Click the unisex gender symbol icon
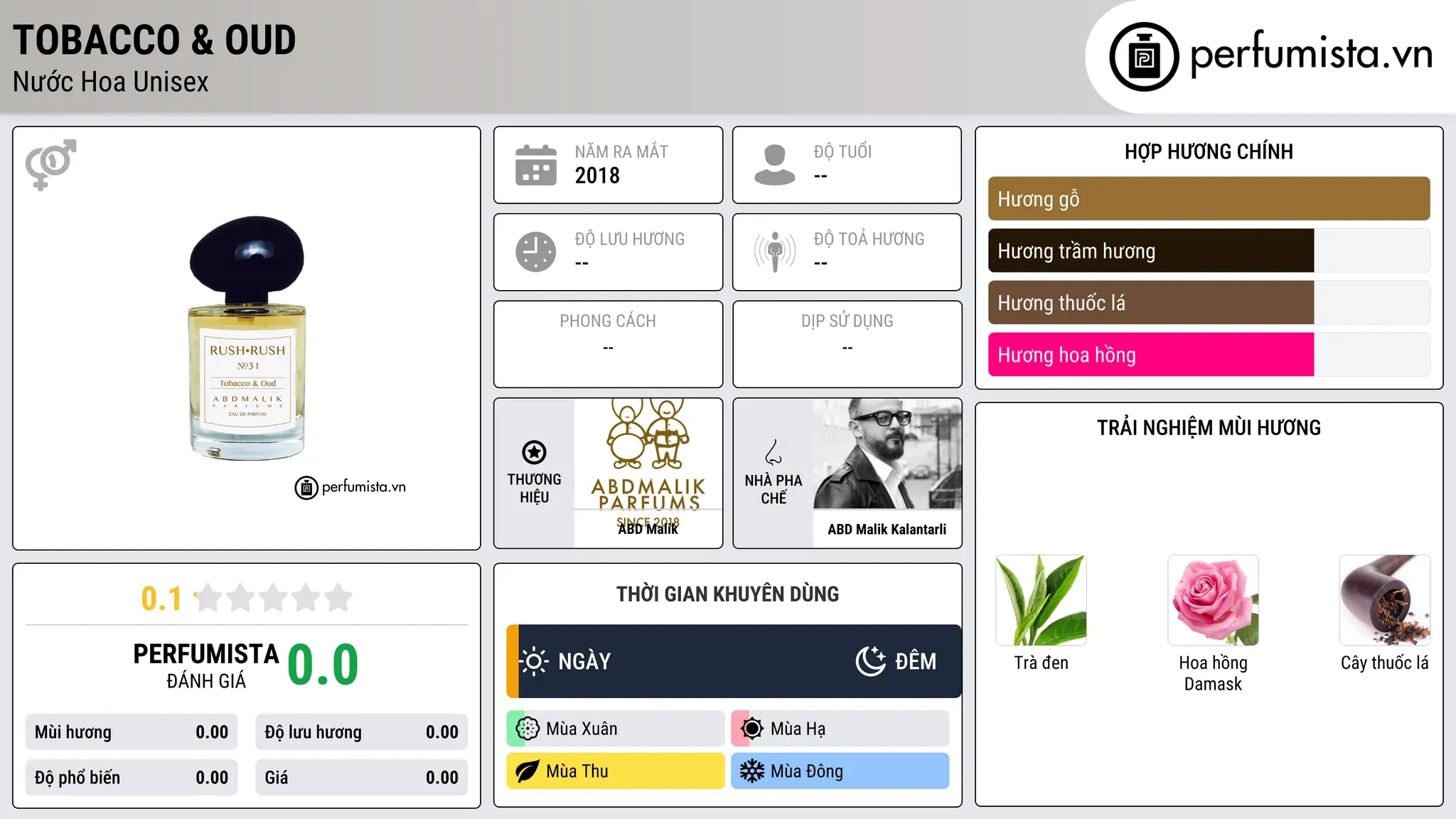 pyautogui.click(x=50, y=165)
